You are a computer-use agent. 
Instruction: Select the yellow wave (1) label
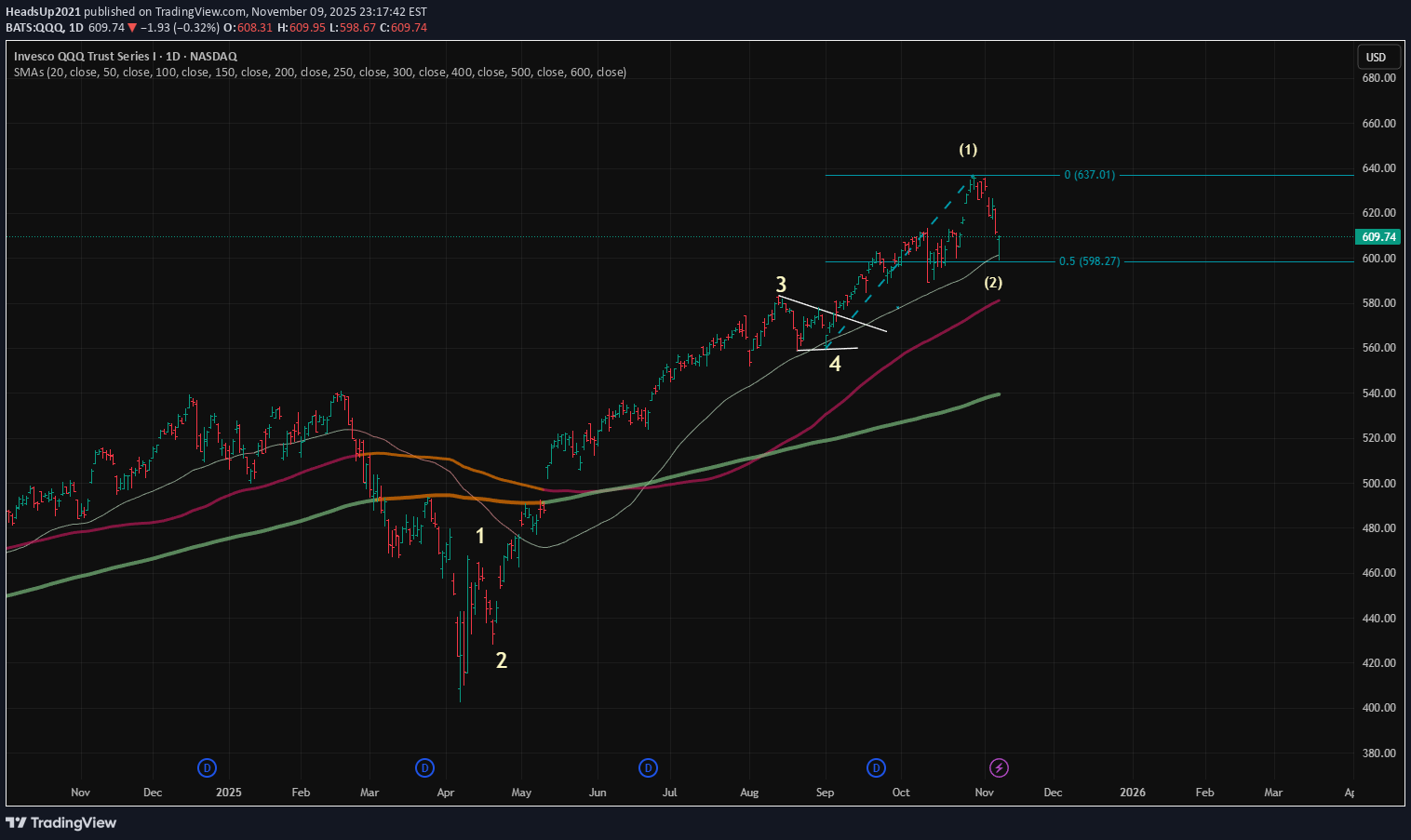968,150
